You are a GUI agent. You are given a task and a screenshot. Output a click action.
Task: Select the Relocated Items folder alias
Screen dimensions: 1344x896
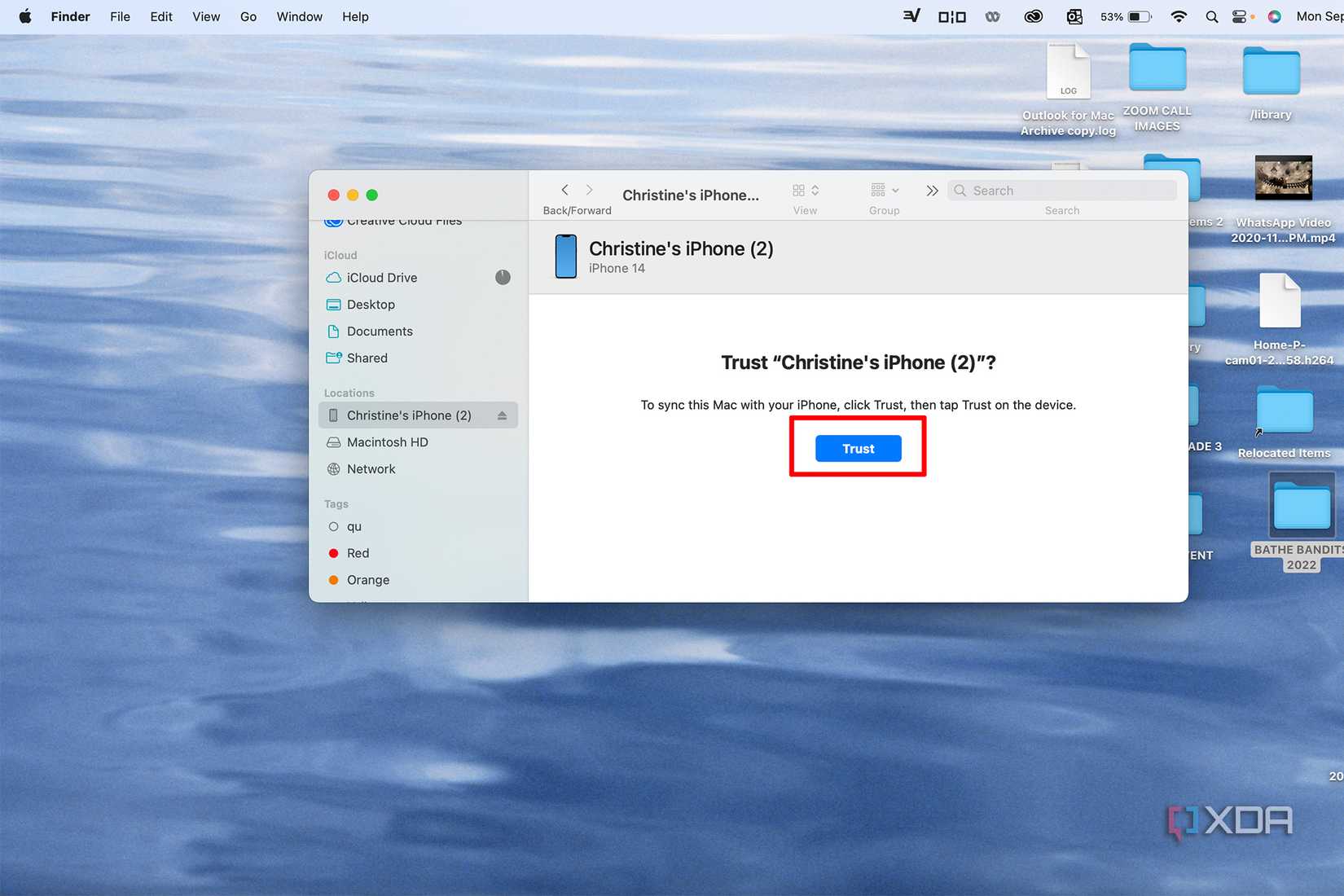click(x=1285, y=424)
